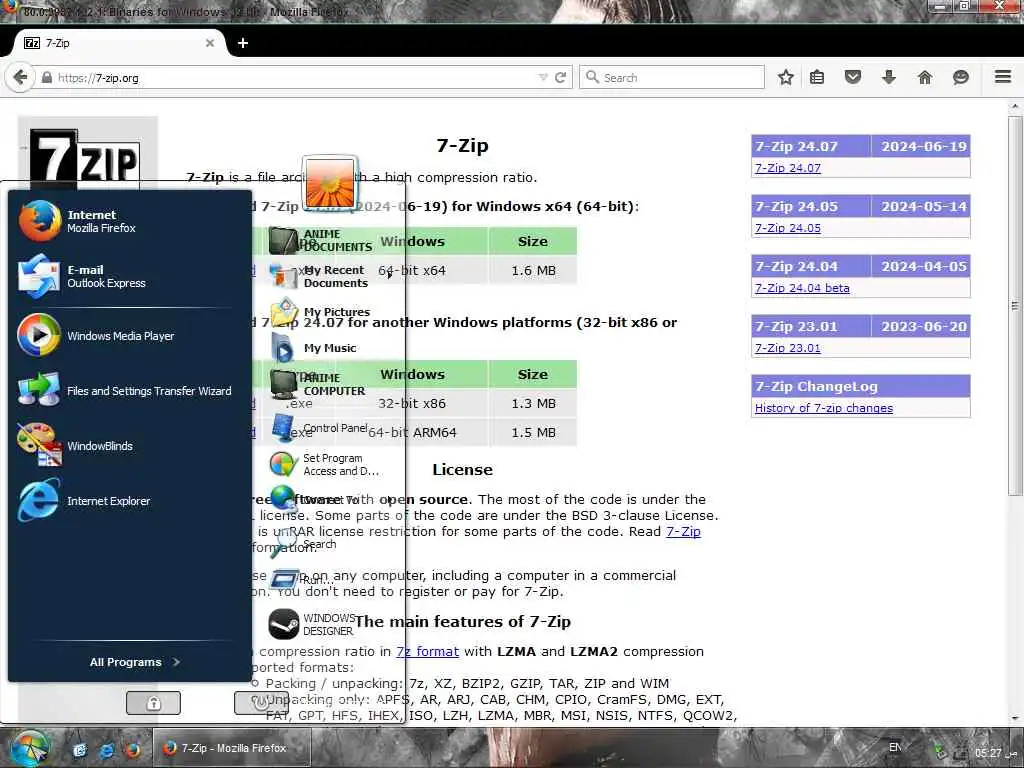The width and height of the screenshot is (1024, 768).
Task: Launch WindowBlinds from the Start menu
Action: (75, 445)
